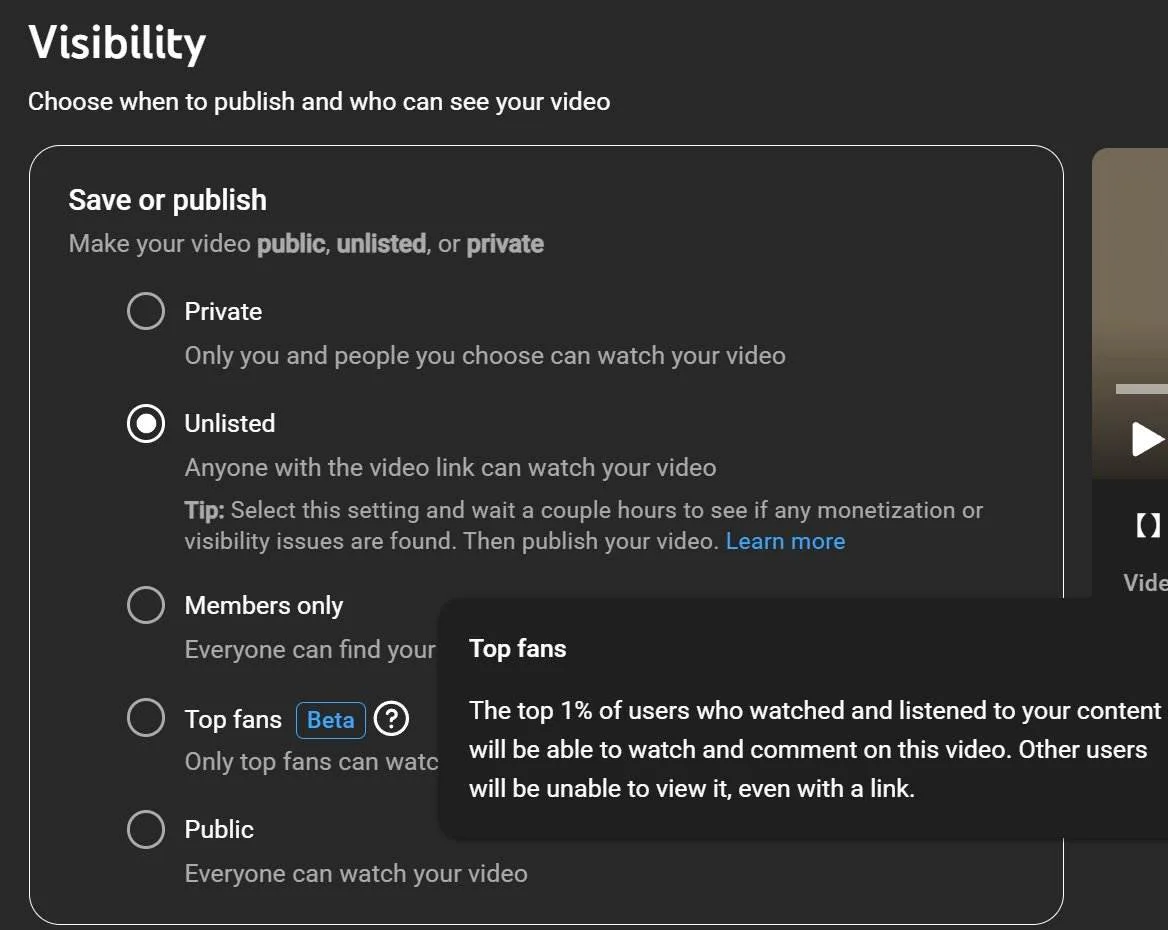This screenshot has width=1168, height=930.
Task: Click the 'Save or publish' heading
Action: 168,200
